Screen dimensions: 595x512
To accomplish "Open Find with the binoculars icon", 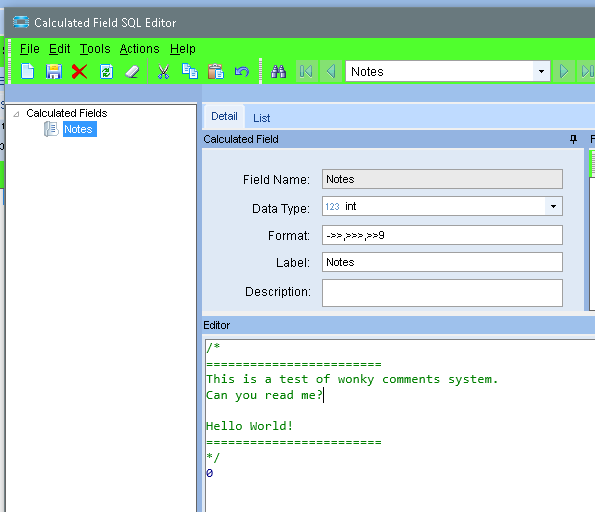I will point(278,71).
